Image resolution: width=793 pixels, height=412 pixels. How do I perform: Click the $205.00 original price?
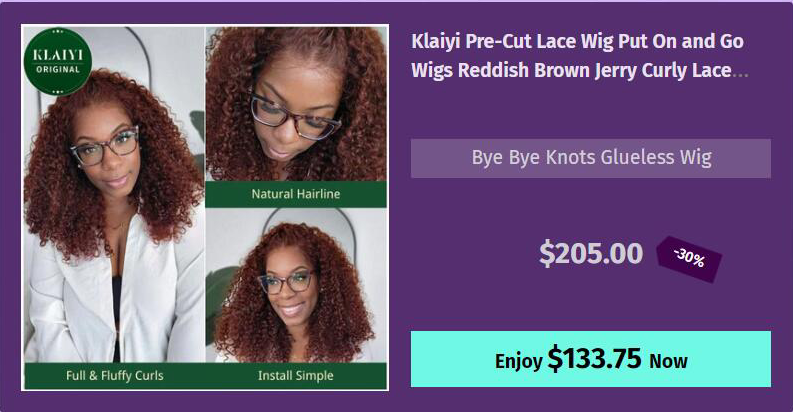591,253
